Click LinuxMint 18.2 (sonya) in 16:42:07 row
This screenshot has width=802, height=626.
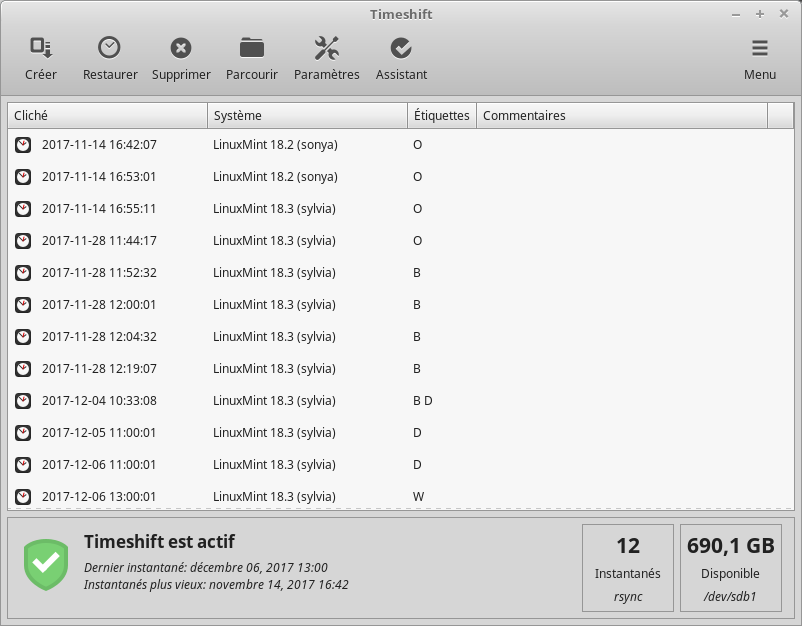275,145
